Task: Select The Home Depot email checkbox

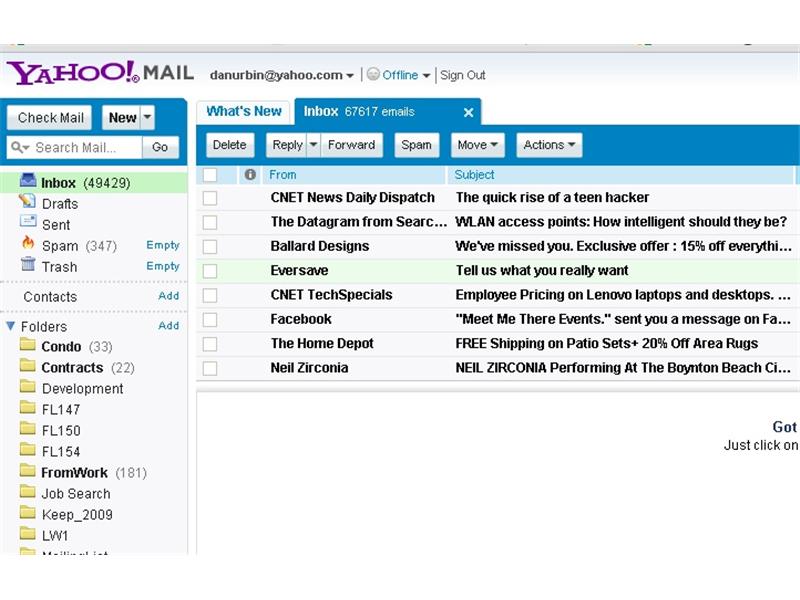Action: coord(210,344)
